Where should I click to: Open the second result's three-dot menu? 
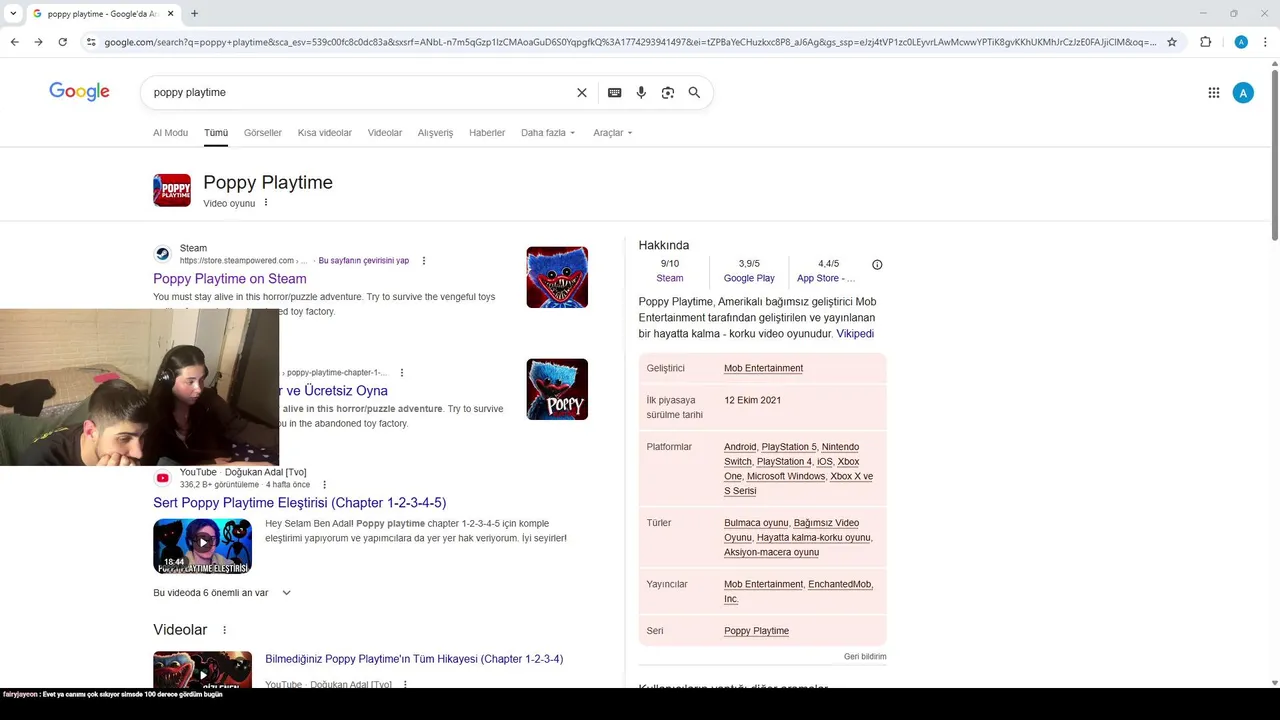[401, 373]
